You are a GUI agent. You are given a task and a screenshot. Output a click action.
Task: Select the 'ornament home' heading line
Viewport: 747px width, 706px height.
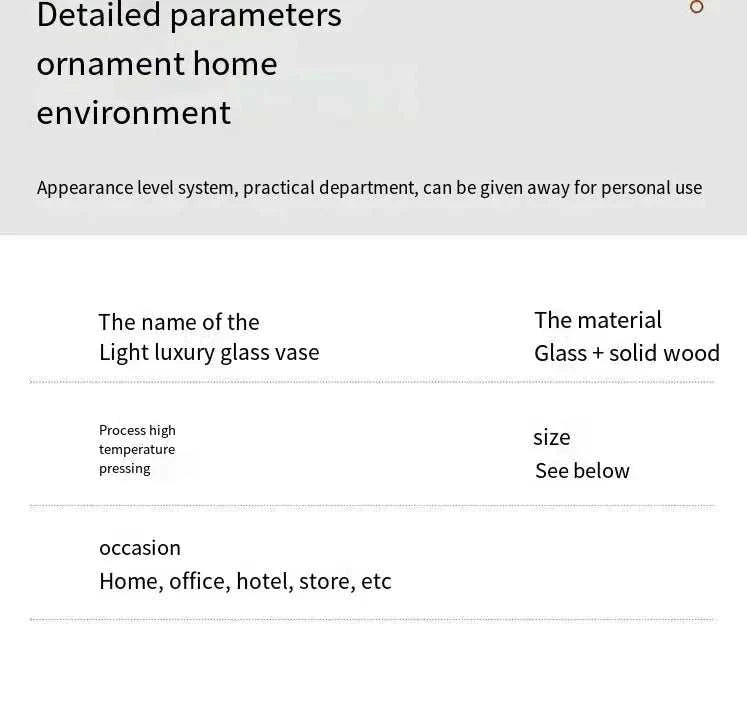[x=157, y=64]
